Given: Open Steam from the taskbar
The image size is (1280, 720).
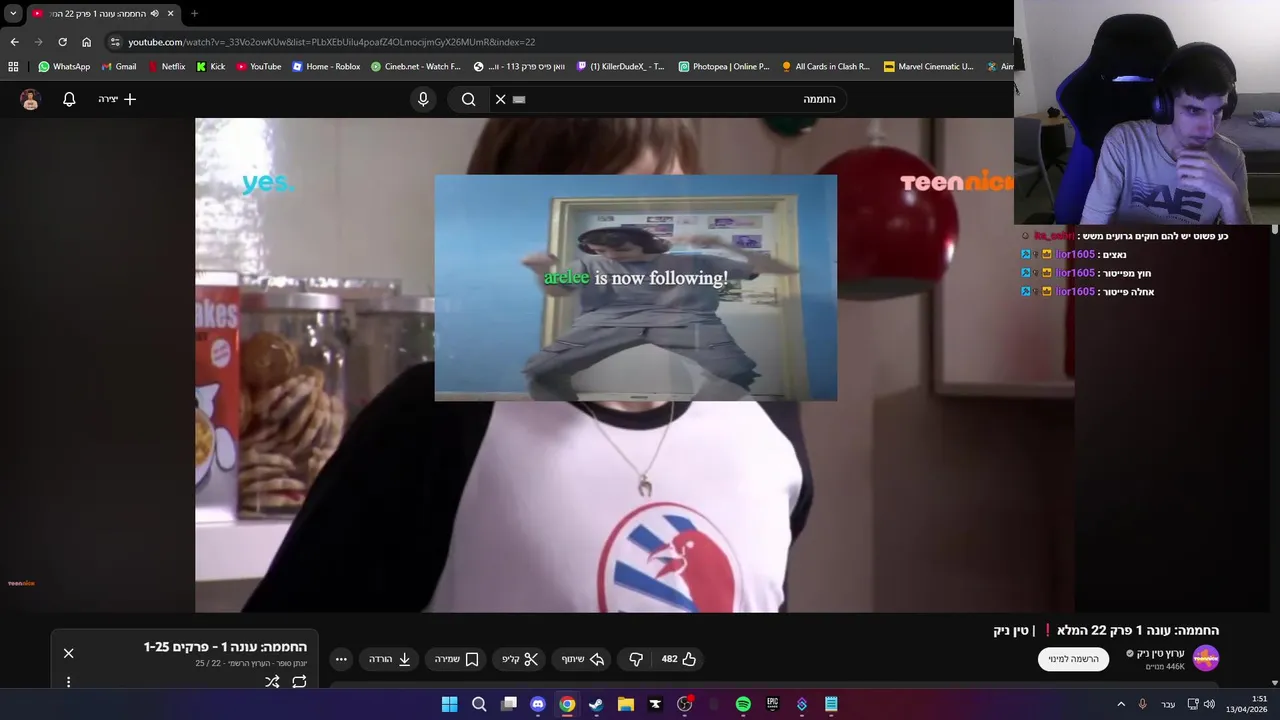Looking at the screenshot, I should [x=596, y=704].
